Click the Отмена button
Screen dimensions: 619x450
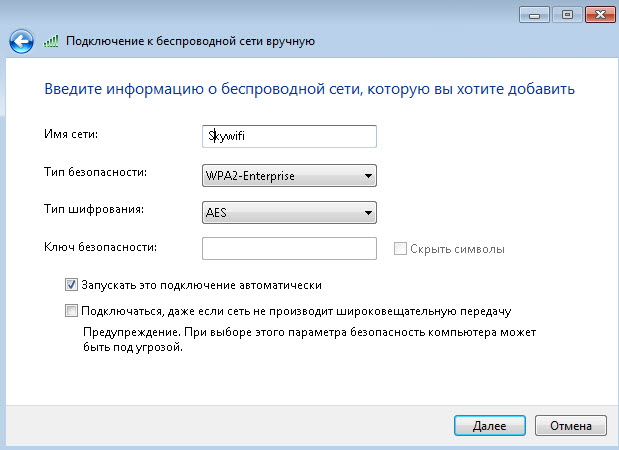[x=570, y=426]
